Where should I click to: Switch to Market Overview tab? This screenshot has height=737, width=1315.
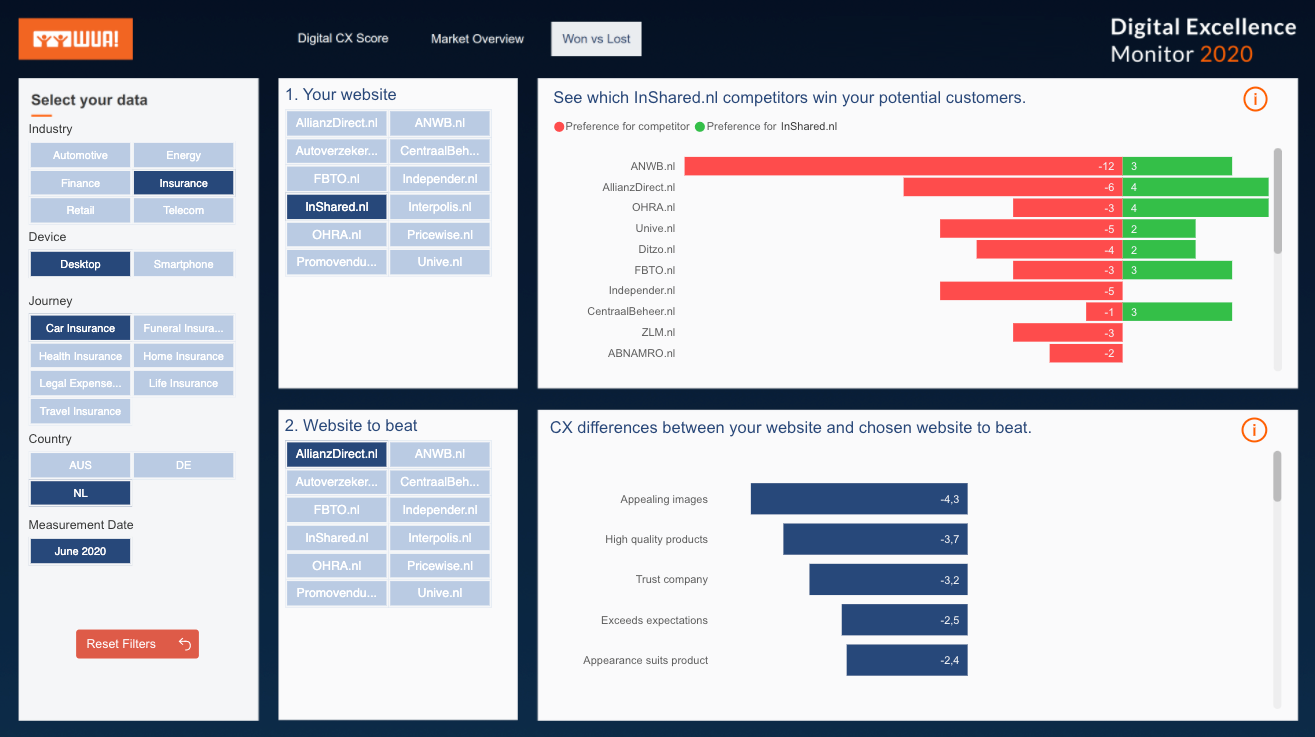pyautogui.click(x=477, y=39)
